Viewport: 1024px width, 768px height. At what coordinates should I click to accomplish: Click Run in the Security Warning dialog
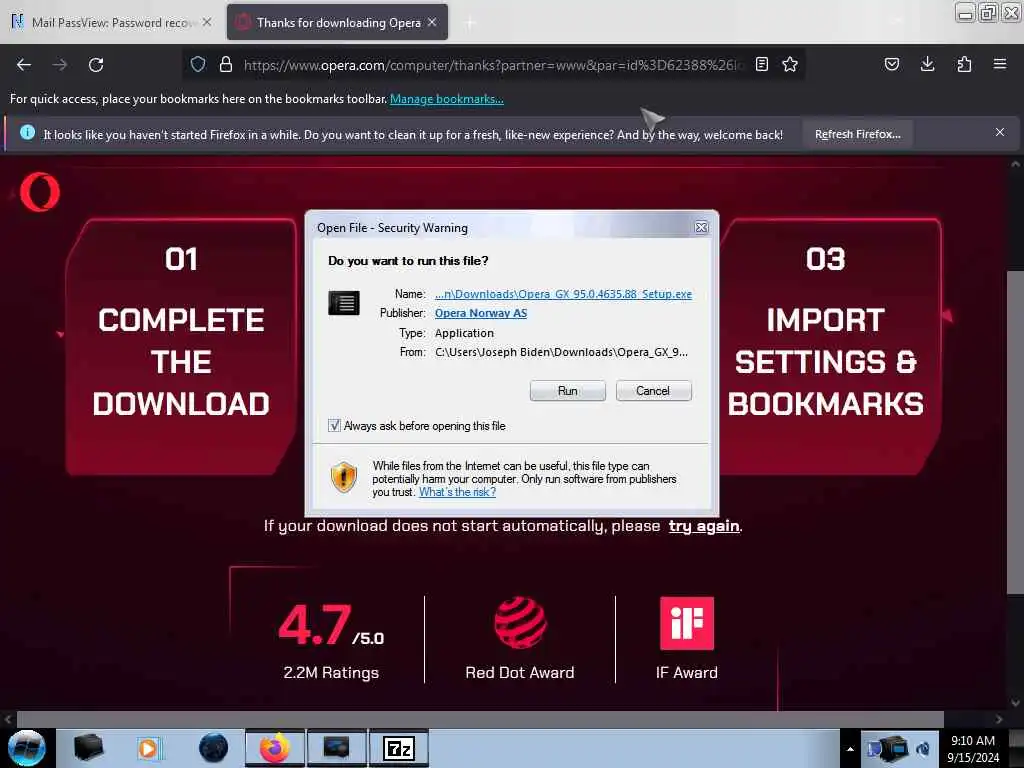(x=568, y=391)
